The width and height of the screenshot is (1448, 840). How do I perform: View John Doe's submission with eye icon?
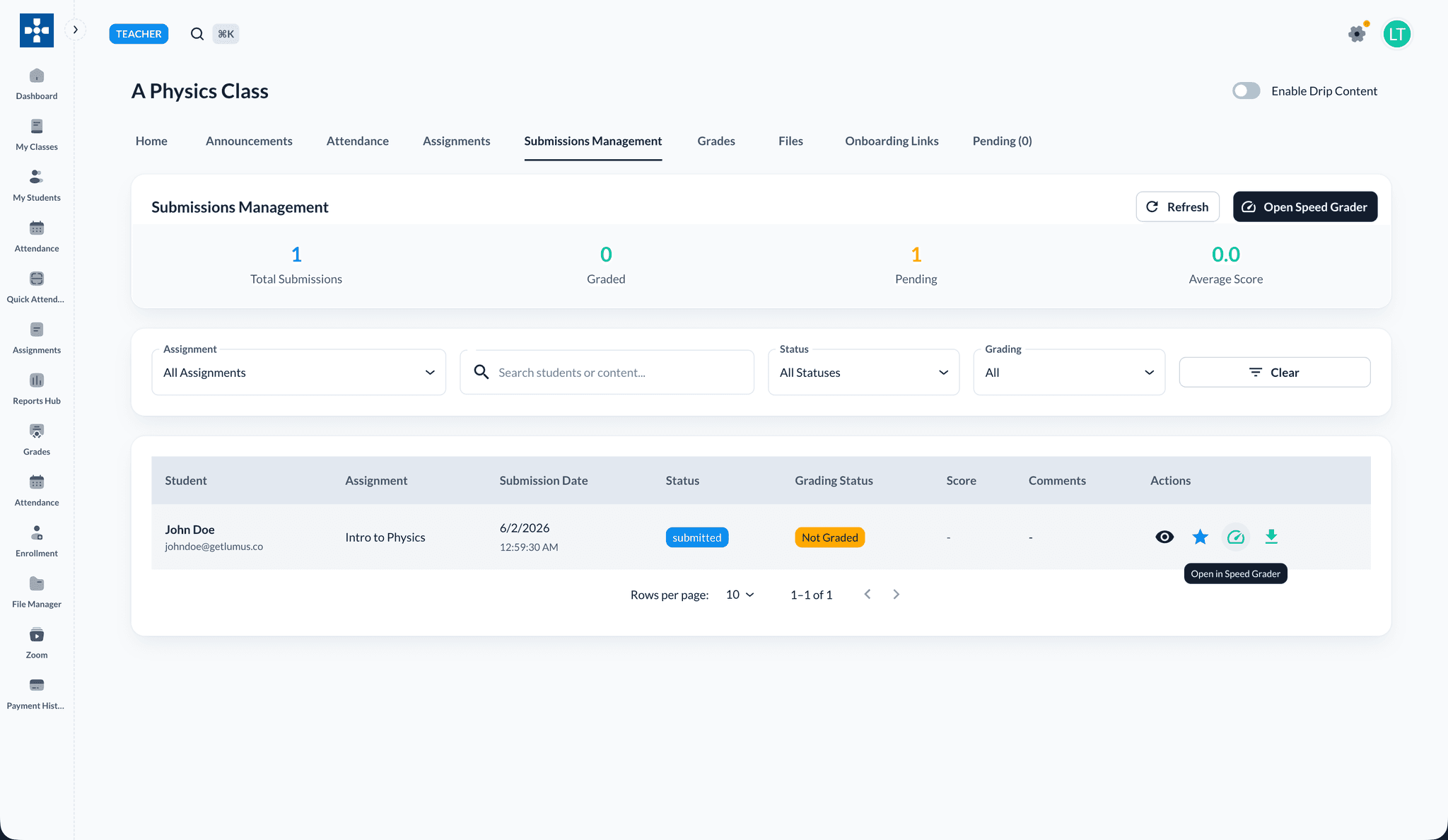click(x=1164, y=537)
